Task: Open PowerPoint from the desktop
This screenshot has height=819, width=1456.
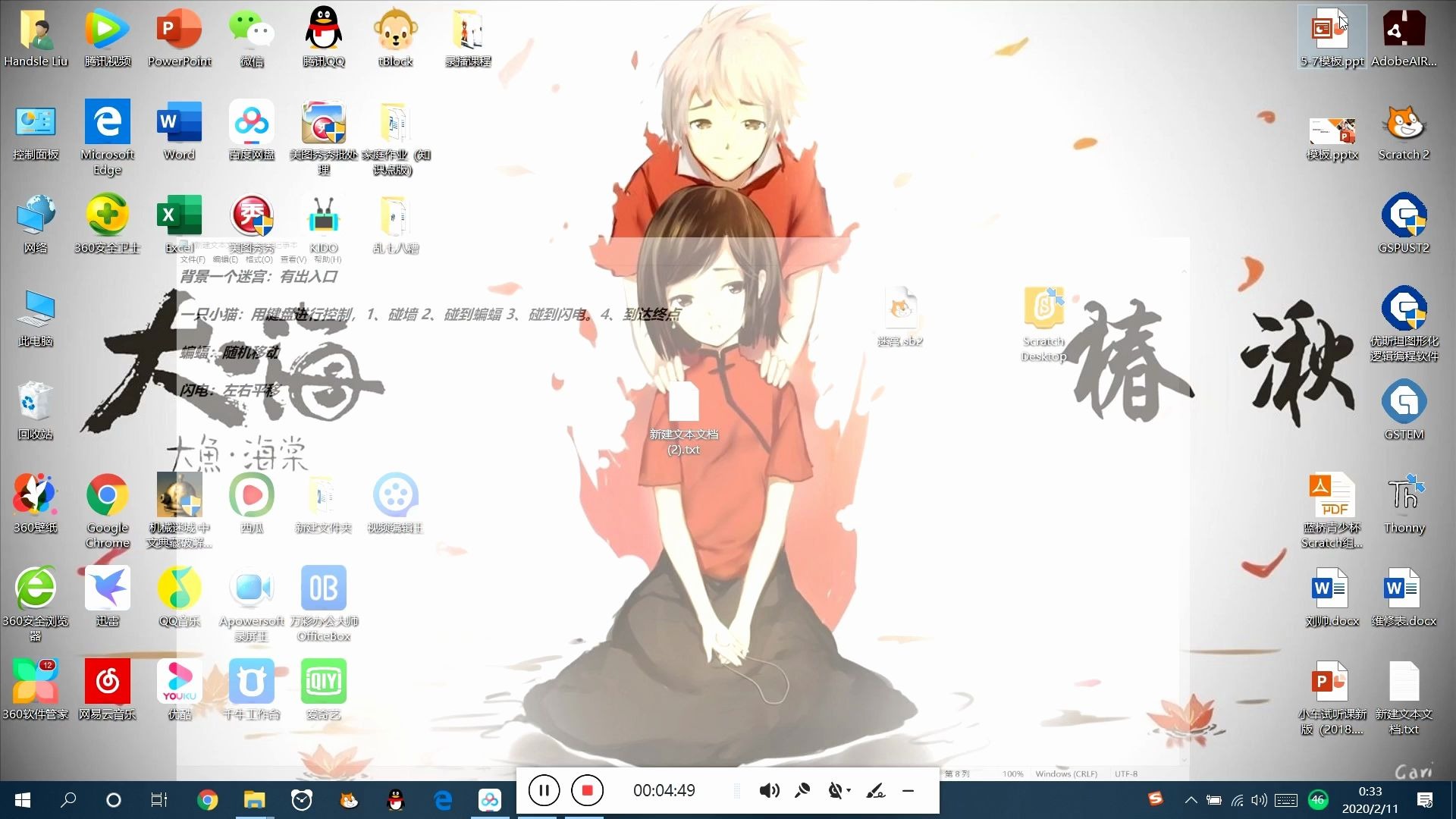Action: pyautogui.click(x=179, y=30)
